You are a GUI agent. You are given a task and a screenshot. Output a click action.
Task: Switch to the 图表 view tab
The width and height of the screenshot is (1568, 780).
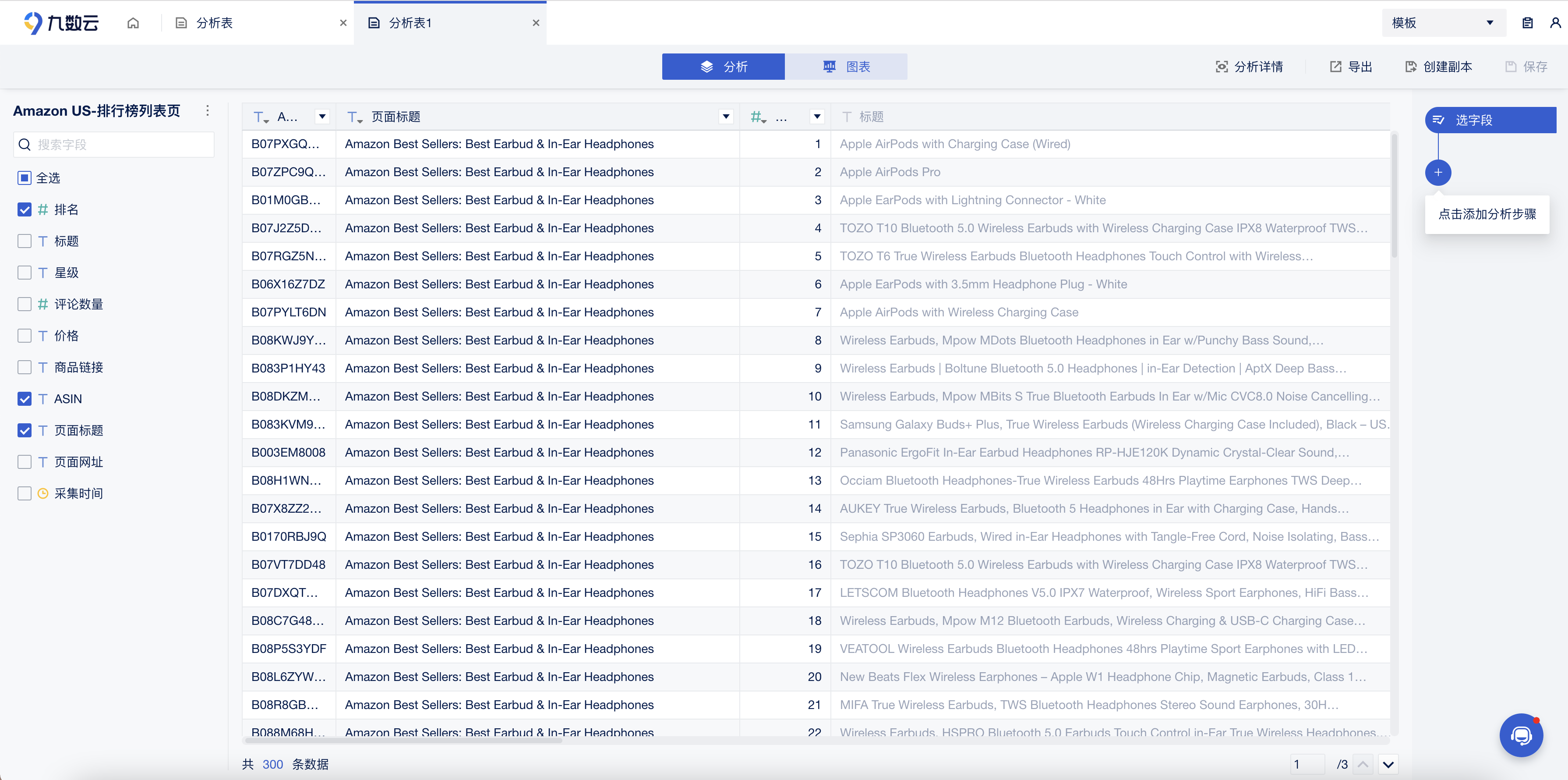click(x=846, y=66)
